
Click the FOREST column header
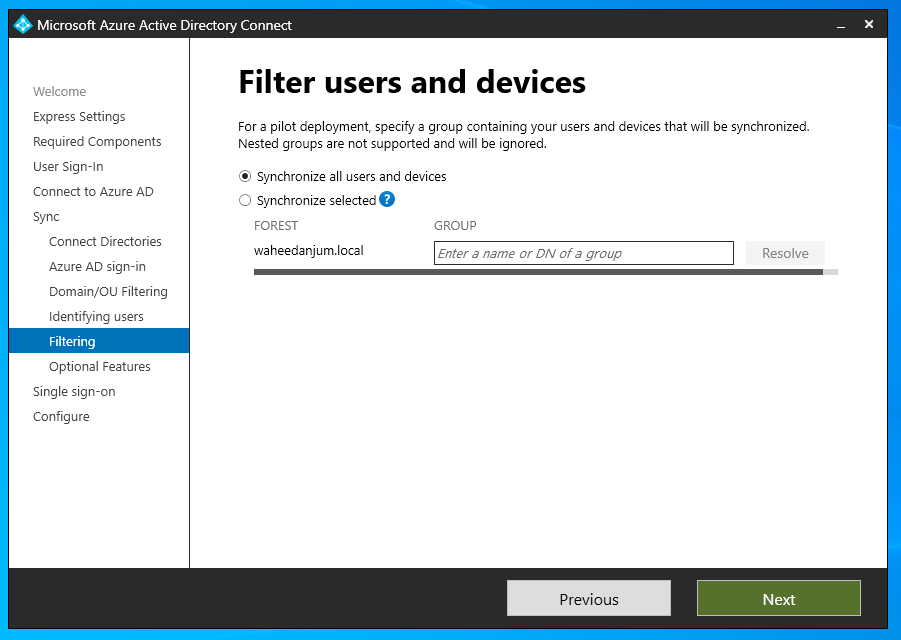click(276, 226)
